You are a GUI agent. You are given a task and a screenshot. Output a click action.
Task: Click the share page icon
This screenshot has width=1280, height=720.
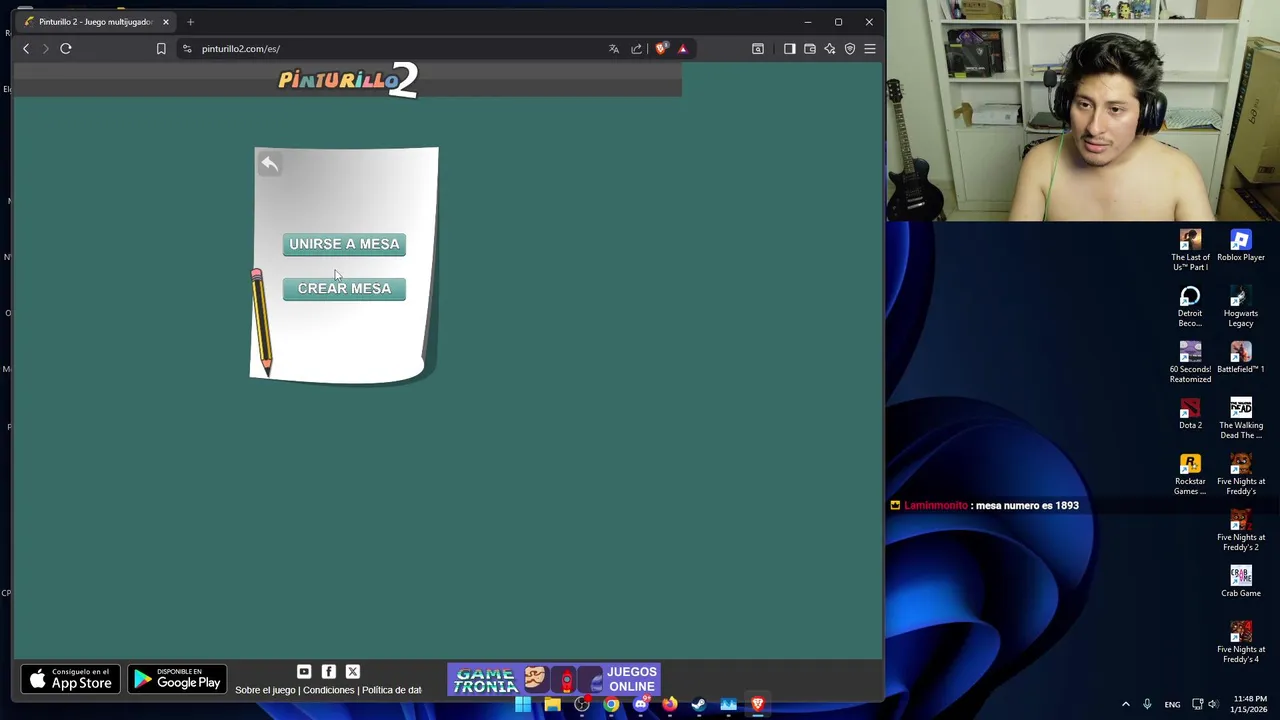pyautogui.click(x=636, y=48)
